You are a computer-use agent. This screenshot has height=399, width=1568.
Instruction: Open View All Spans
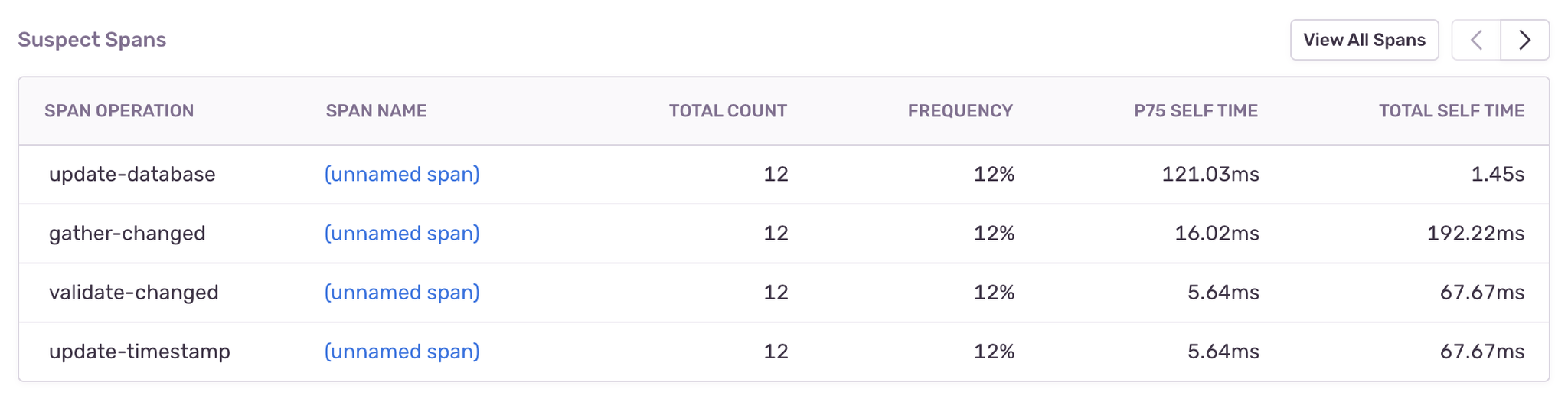tap(1364, 40)
